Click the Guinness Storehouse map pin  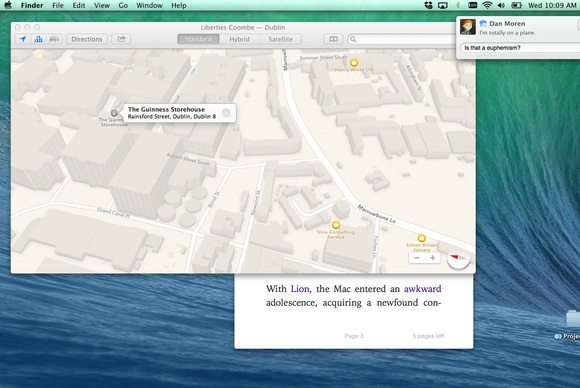pos(114,113)
